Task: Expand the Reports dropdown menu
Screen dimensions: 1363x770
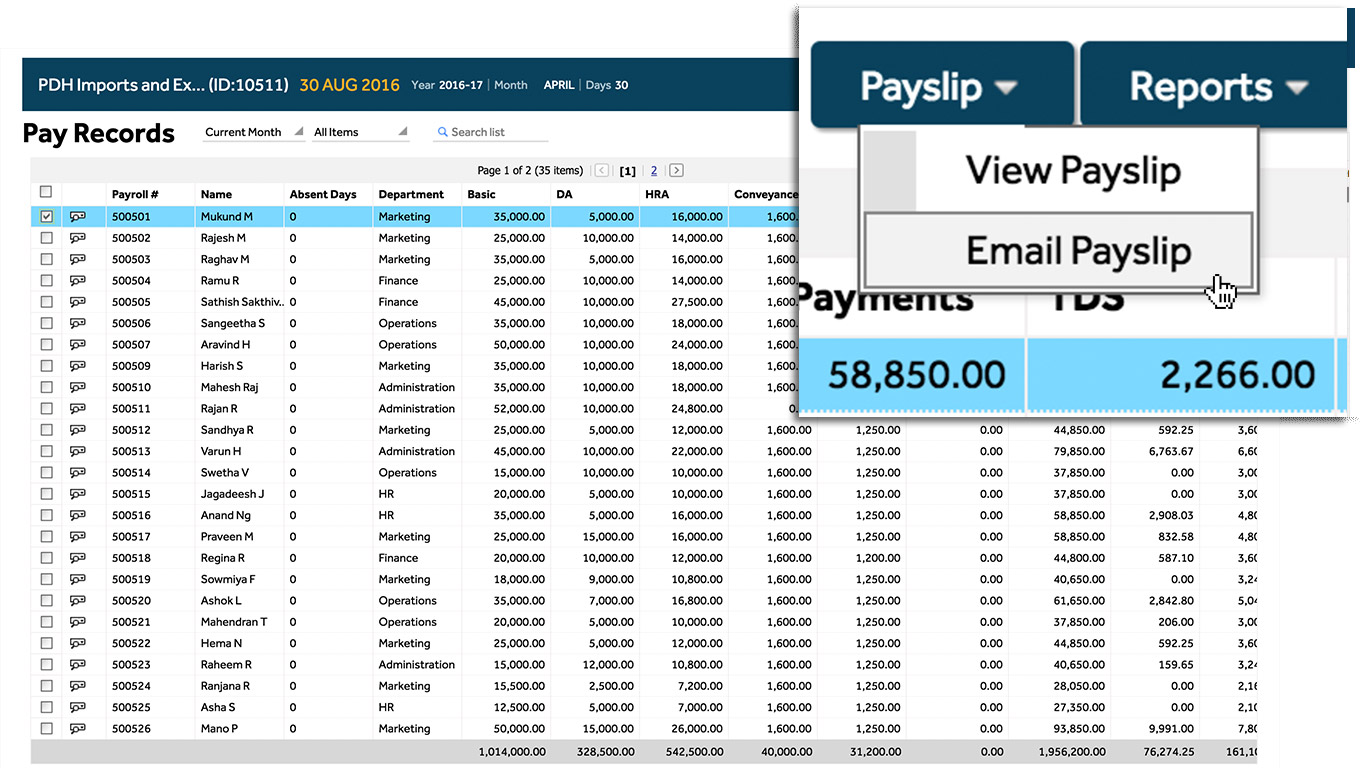Action: [1215, 87]
